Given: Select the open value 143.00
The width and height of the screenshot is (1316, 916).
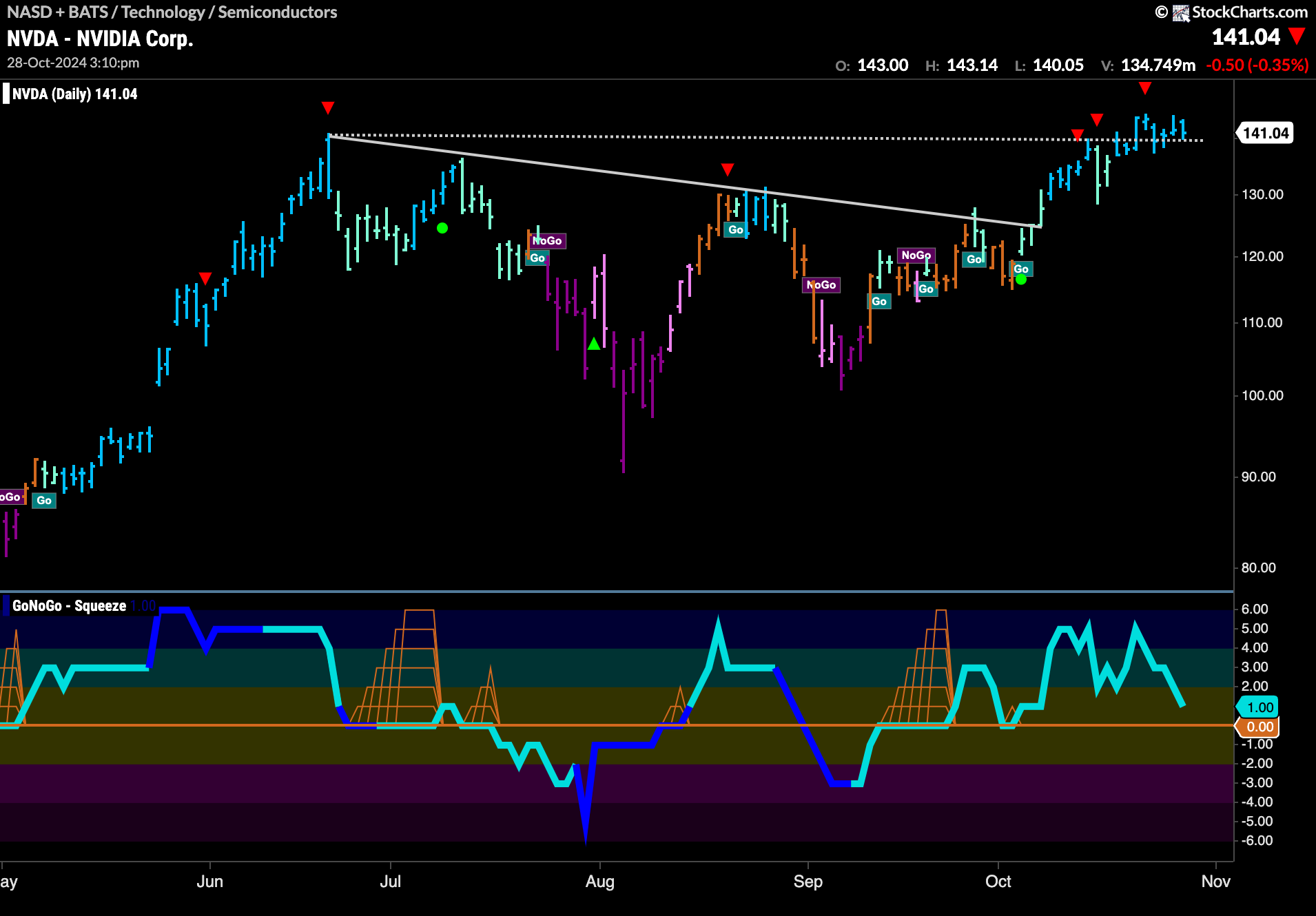Looking at the screenshot, I should tap(883, 65).
